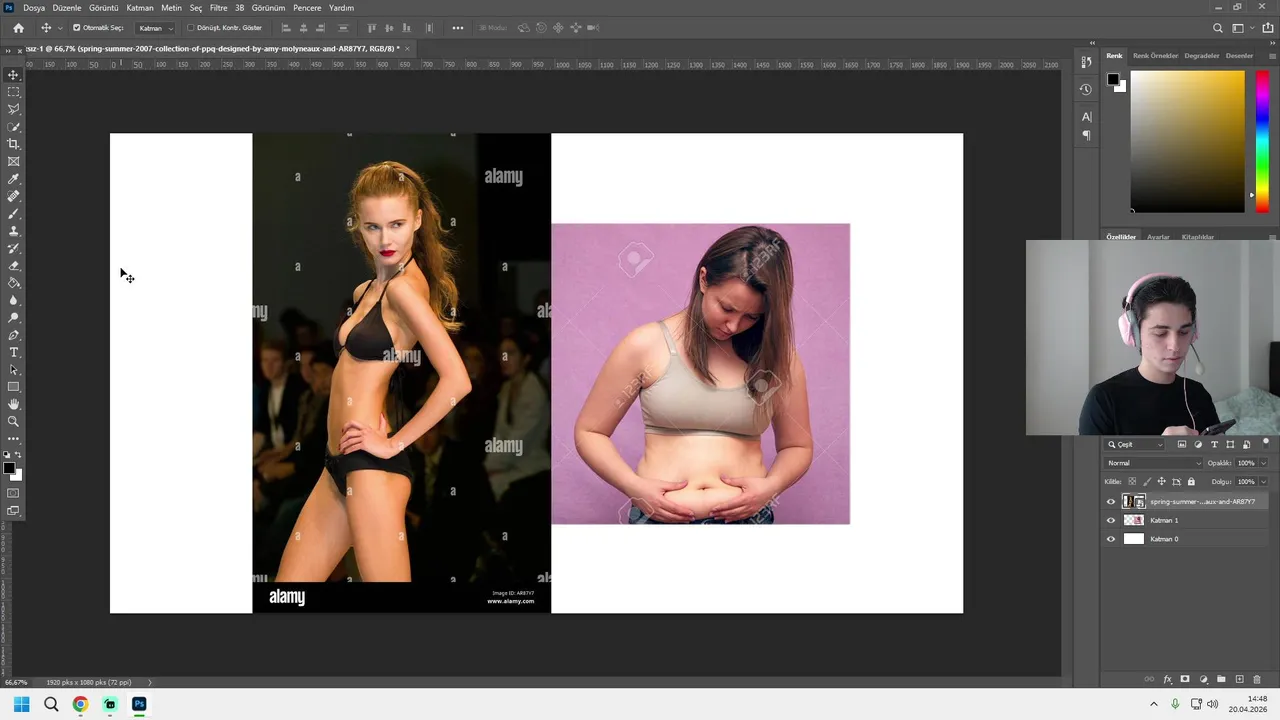Viewport: 1280px width, 720px height.
Task: Hide the Katman 0 layer
Action: pos(1110,539)
